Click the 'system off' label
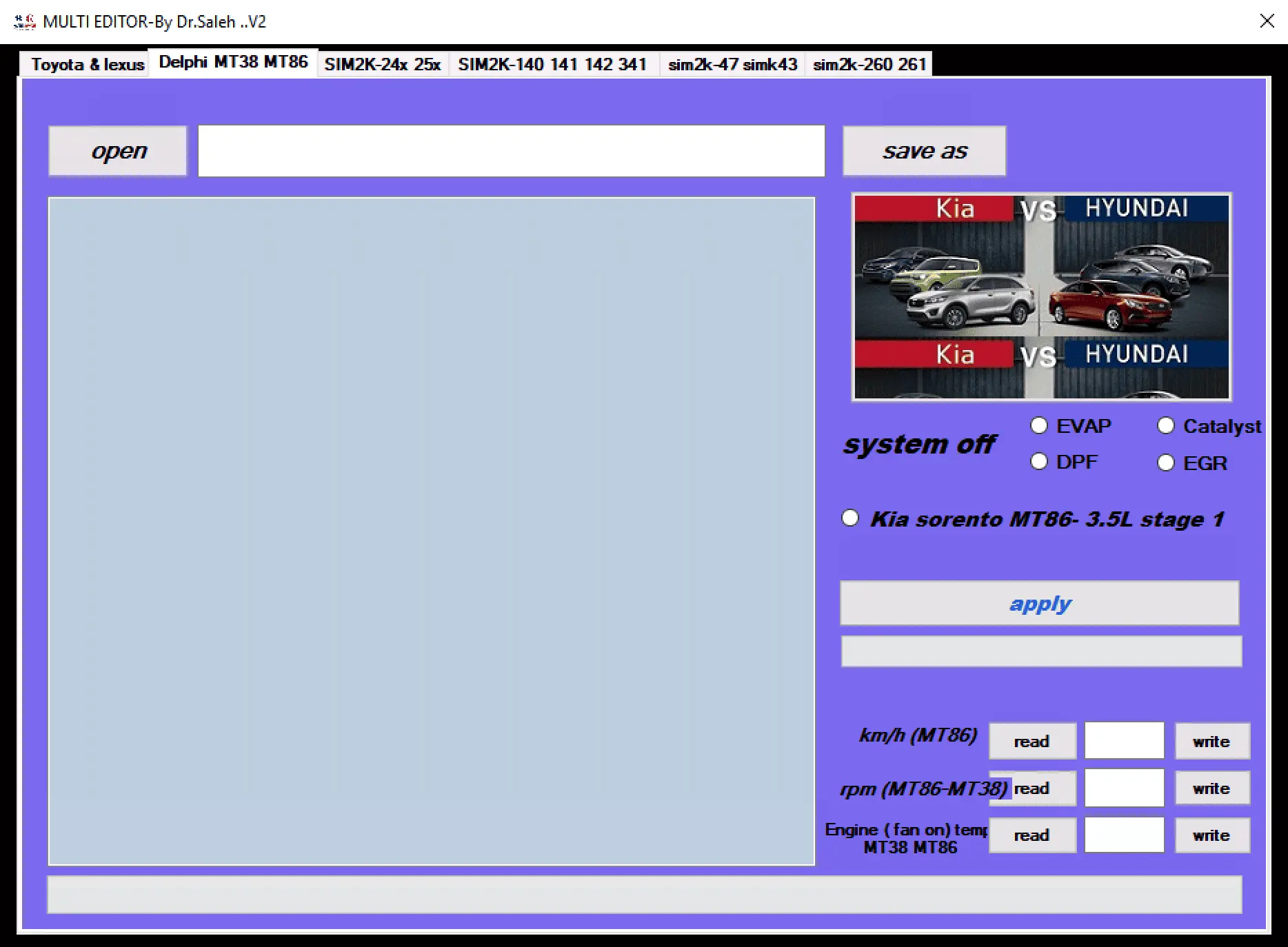The image size is (1288, 947). (920, 445)
